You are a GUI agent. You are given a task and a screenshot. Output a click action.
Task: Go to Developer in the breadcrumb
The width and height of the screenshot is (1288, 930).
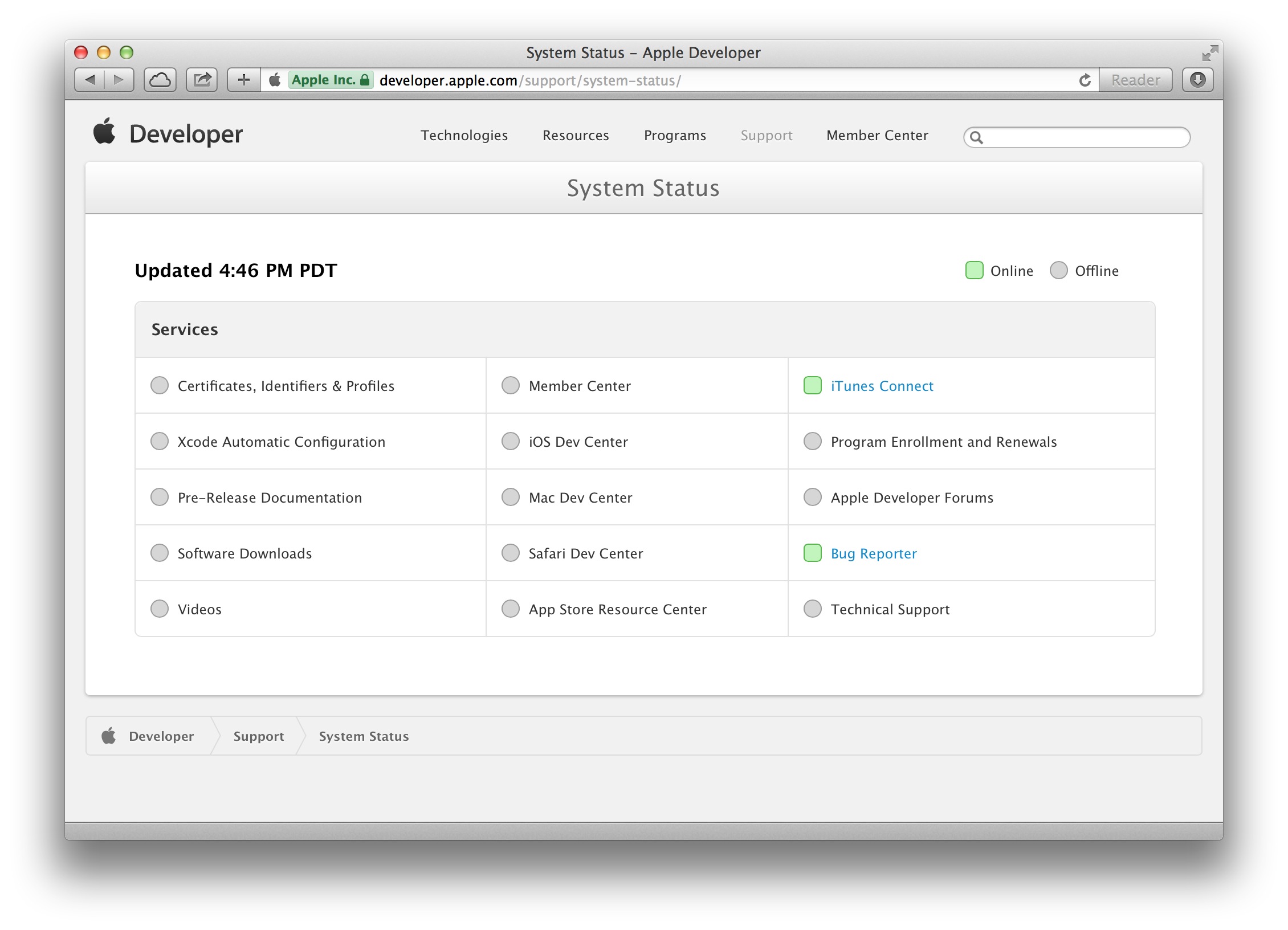pos(161,736)
